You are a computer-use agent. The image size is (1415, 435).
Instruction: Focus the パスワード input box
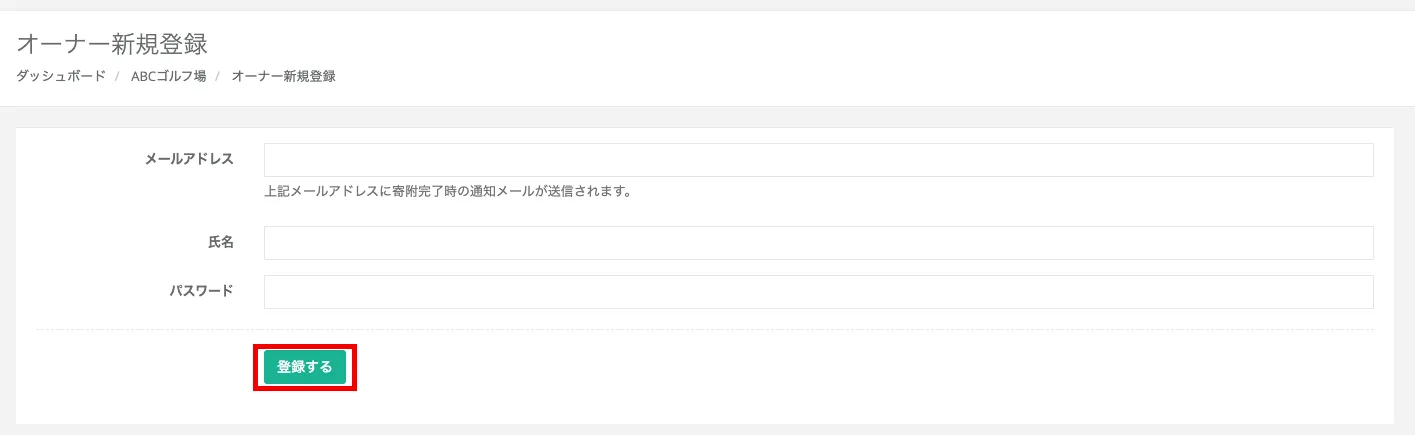point(818,292)
